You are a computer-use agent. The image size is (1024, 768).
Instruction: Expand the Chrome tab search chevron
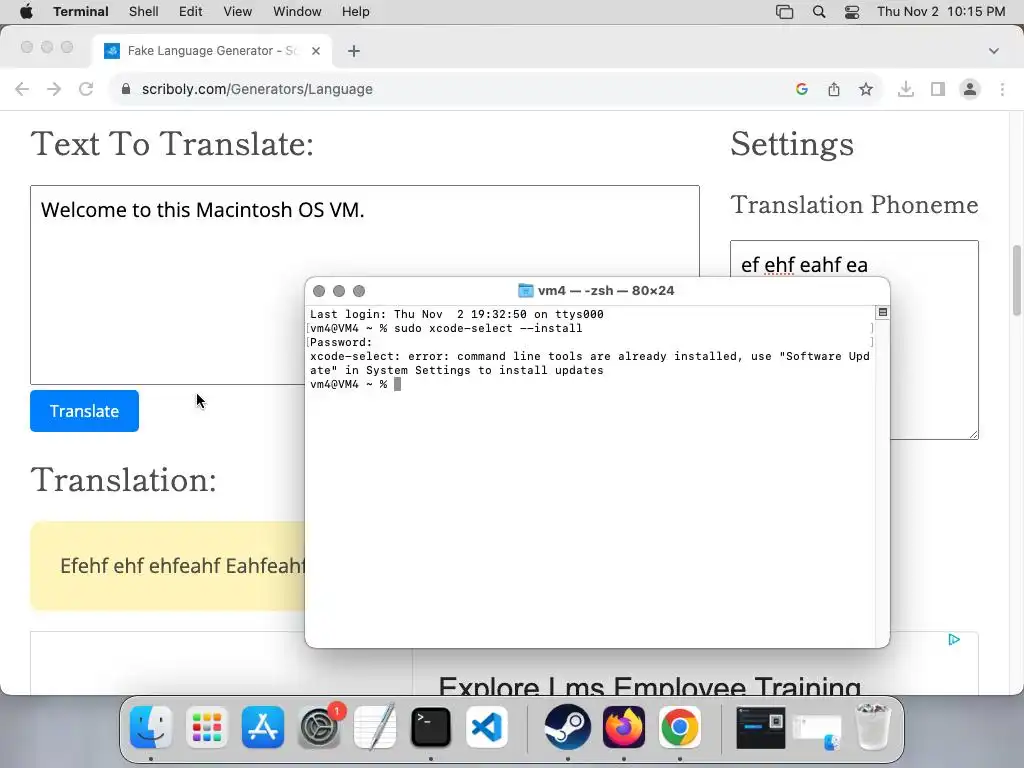[994, 51]
